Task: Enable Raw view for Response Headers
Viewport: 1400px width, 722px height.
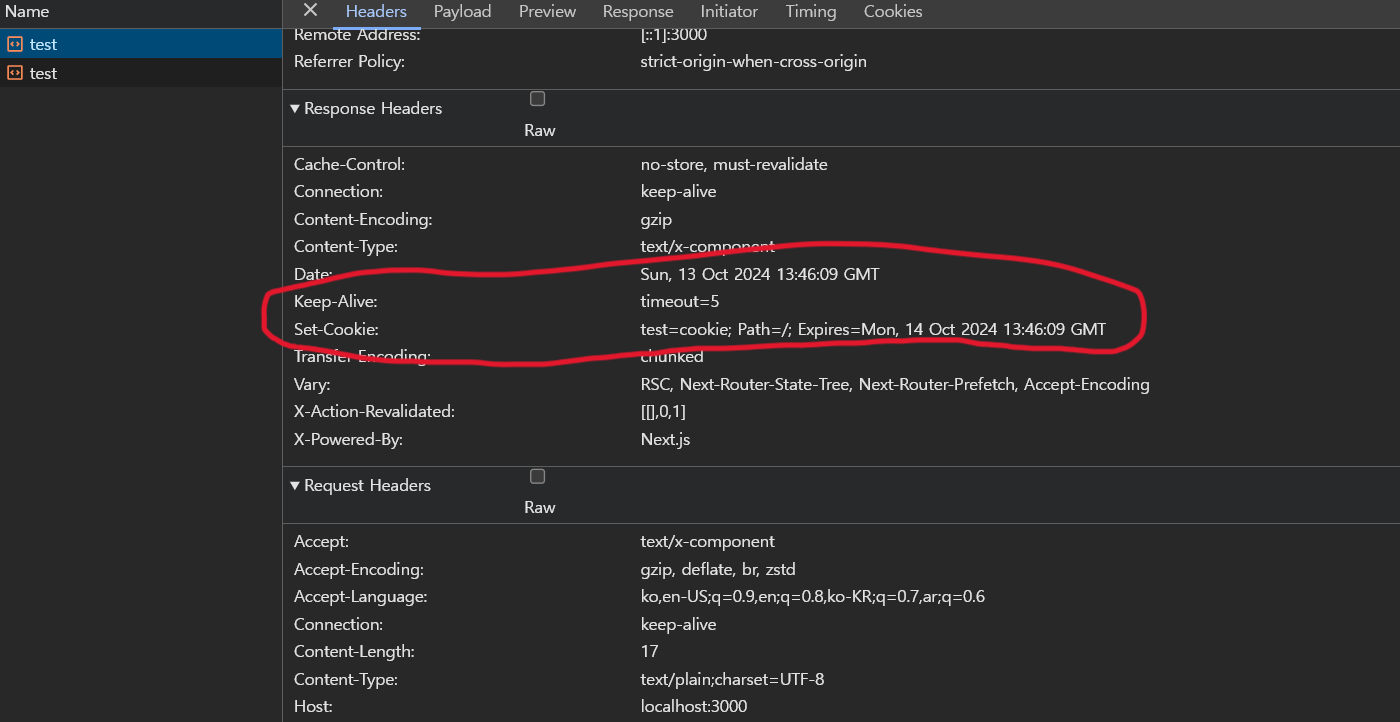Action: pyautogui.click(x=537, y=98)
